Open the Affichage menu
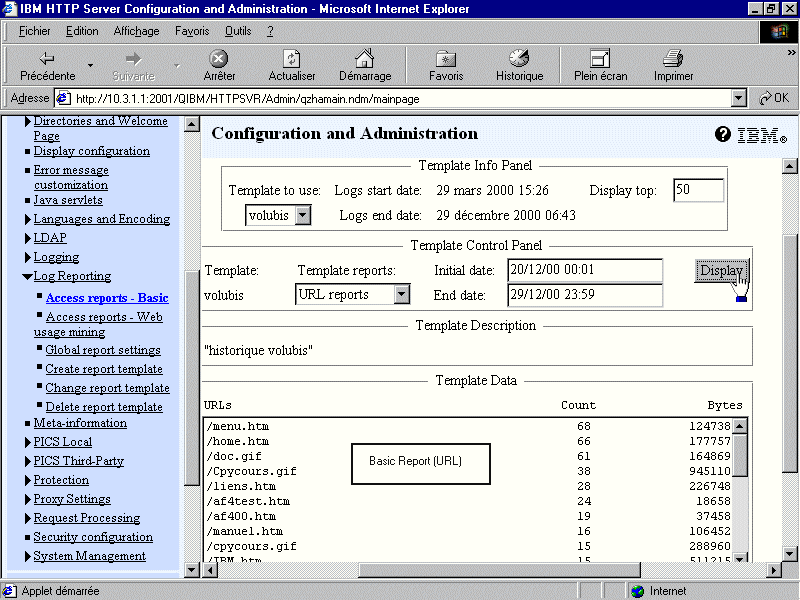The height and width of the screenshot is (600, 800). click(136, 31)
